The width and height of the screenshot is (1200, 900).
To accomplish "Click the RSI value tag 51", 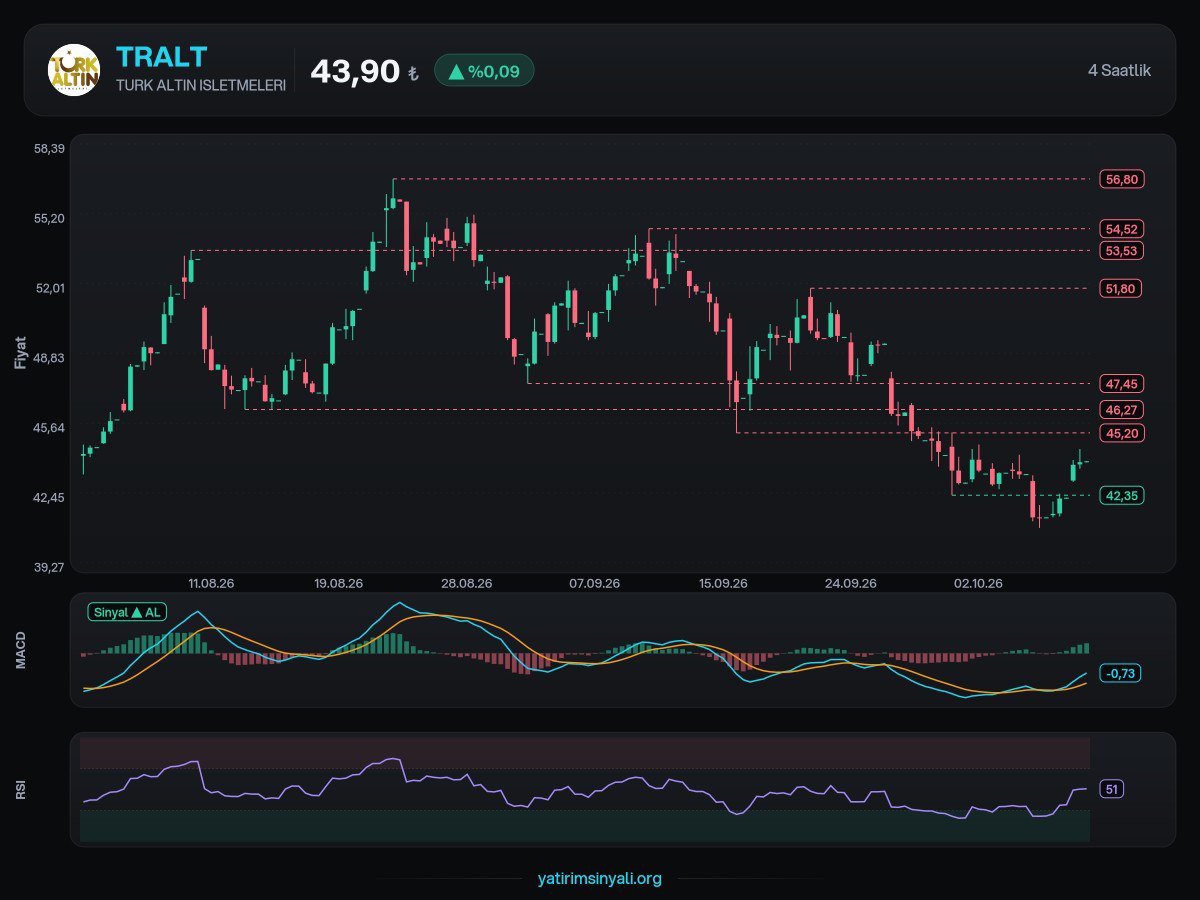I will pyautogui.click(x=1112, y=789).
